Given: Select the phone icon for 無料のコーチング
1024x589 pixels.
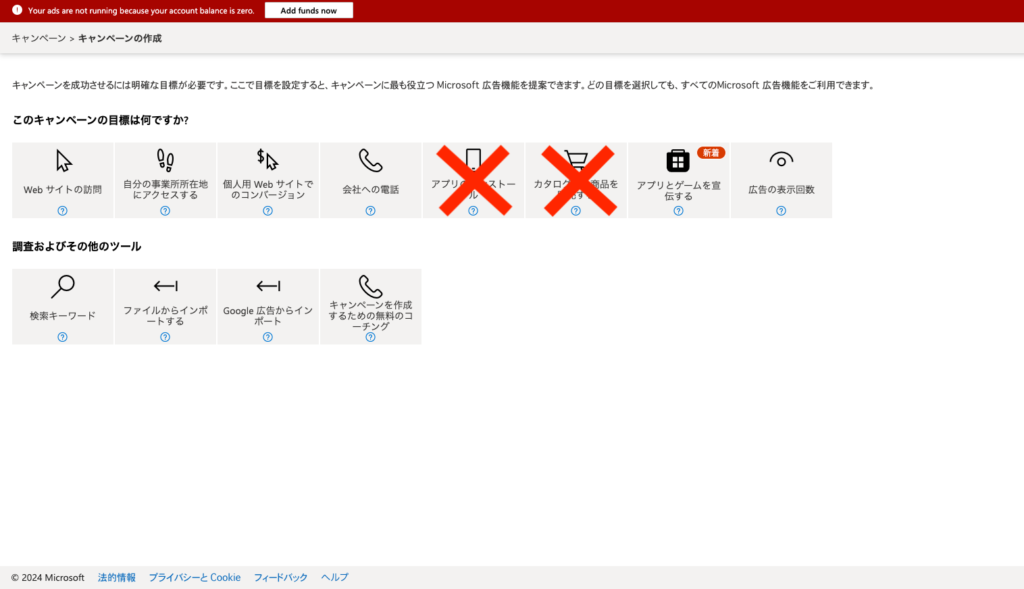Looking at the screenshot, I should (x=370, y=286).
